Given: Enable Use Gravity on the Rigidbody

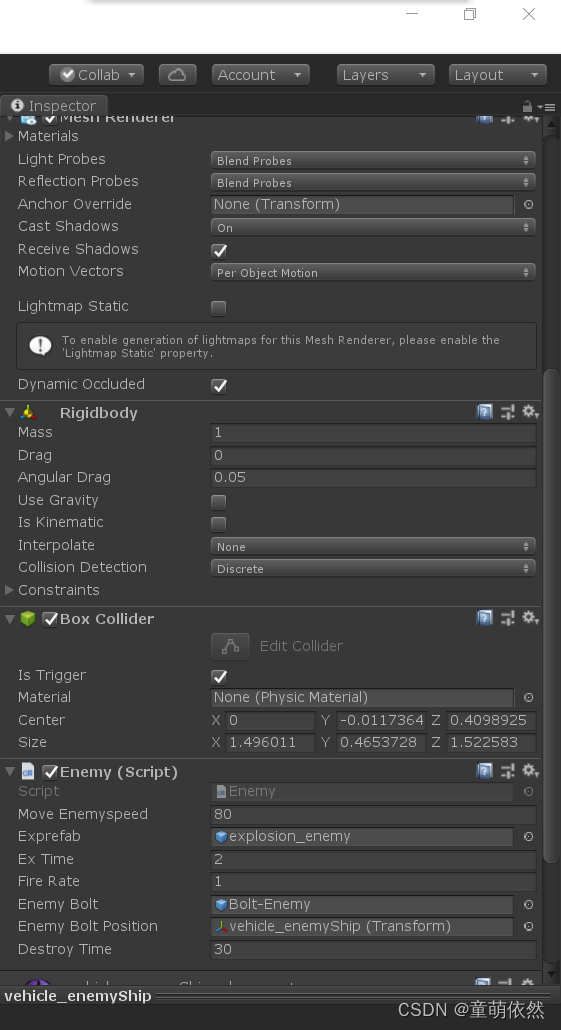Looking at the screenshot, I should 219,503.
